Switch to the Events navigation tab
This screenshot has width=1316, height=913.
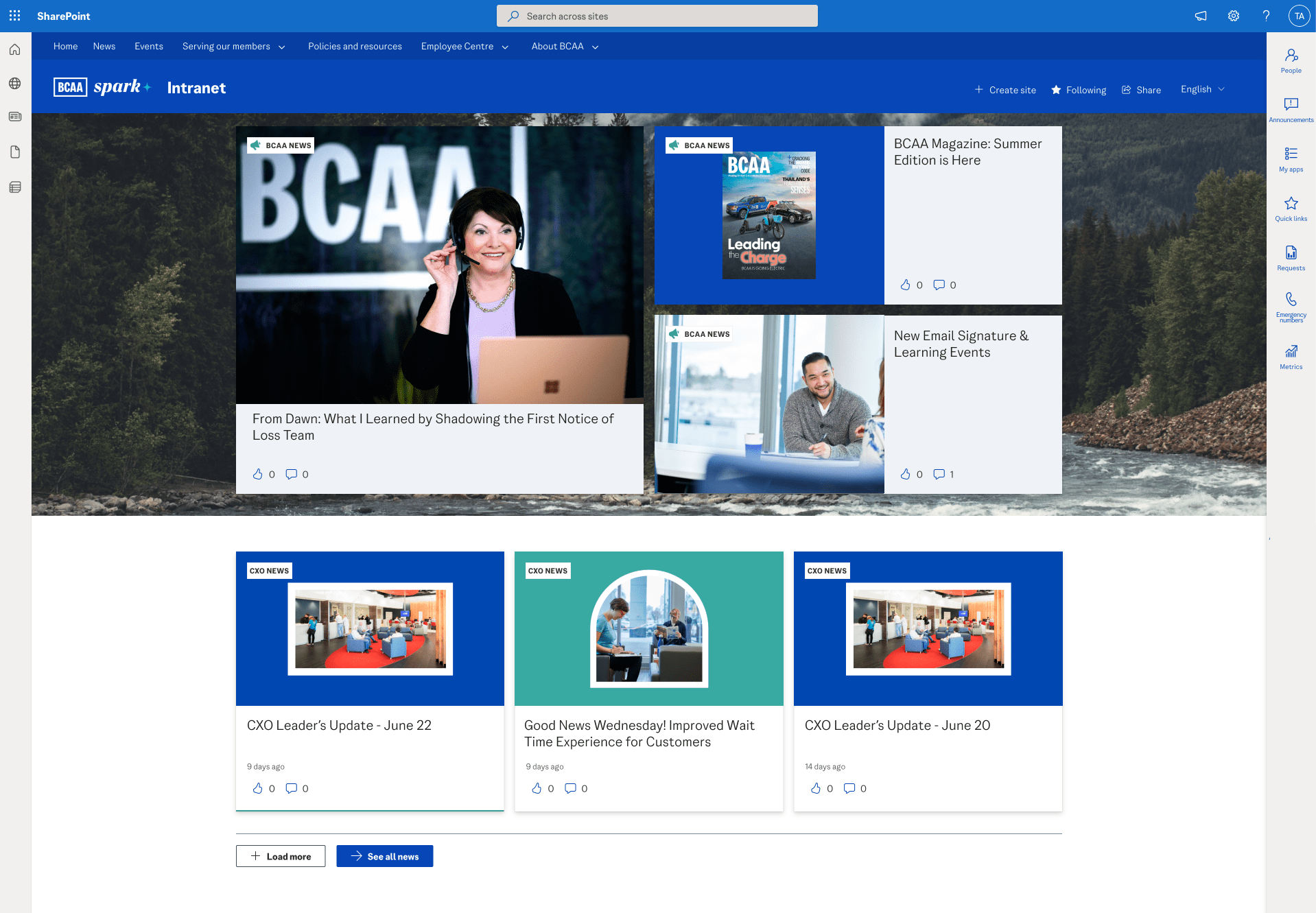(148, 46)
